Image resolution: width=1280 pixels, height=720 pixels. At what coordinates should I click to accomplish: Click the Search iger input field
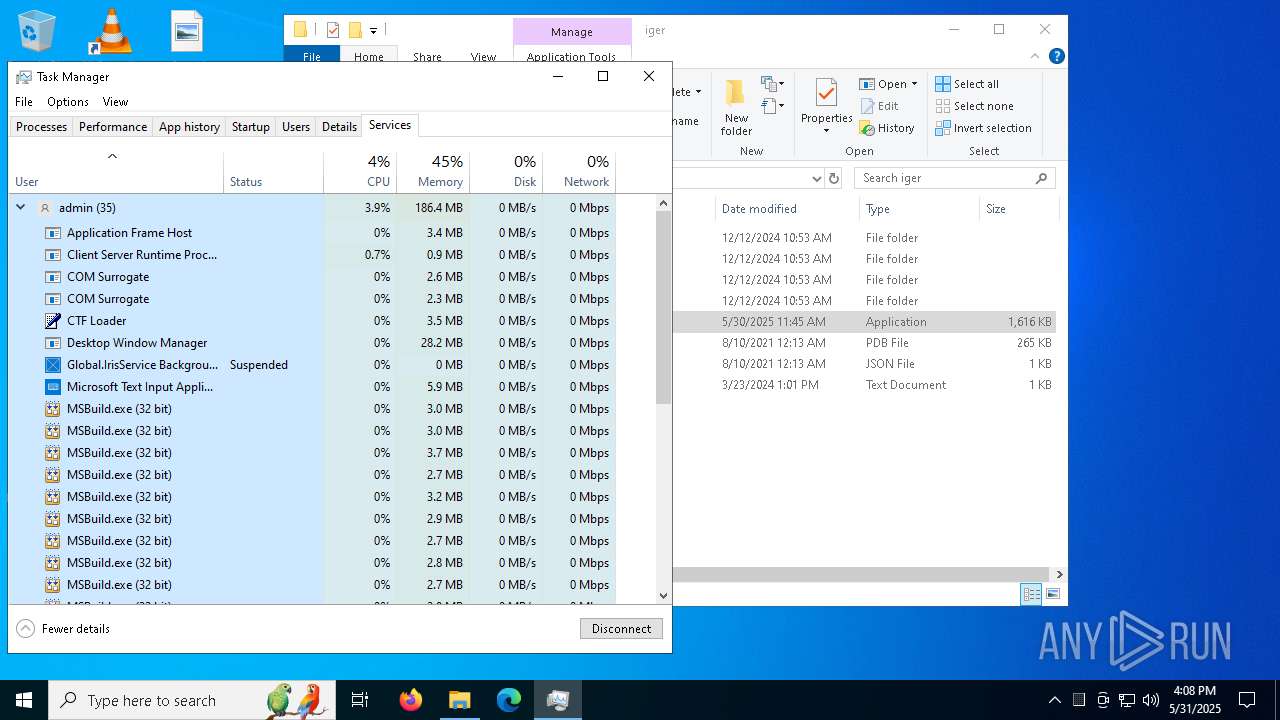[x=944, y=178]
